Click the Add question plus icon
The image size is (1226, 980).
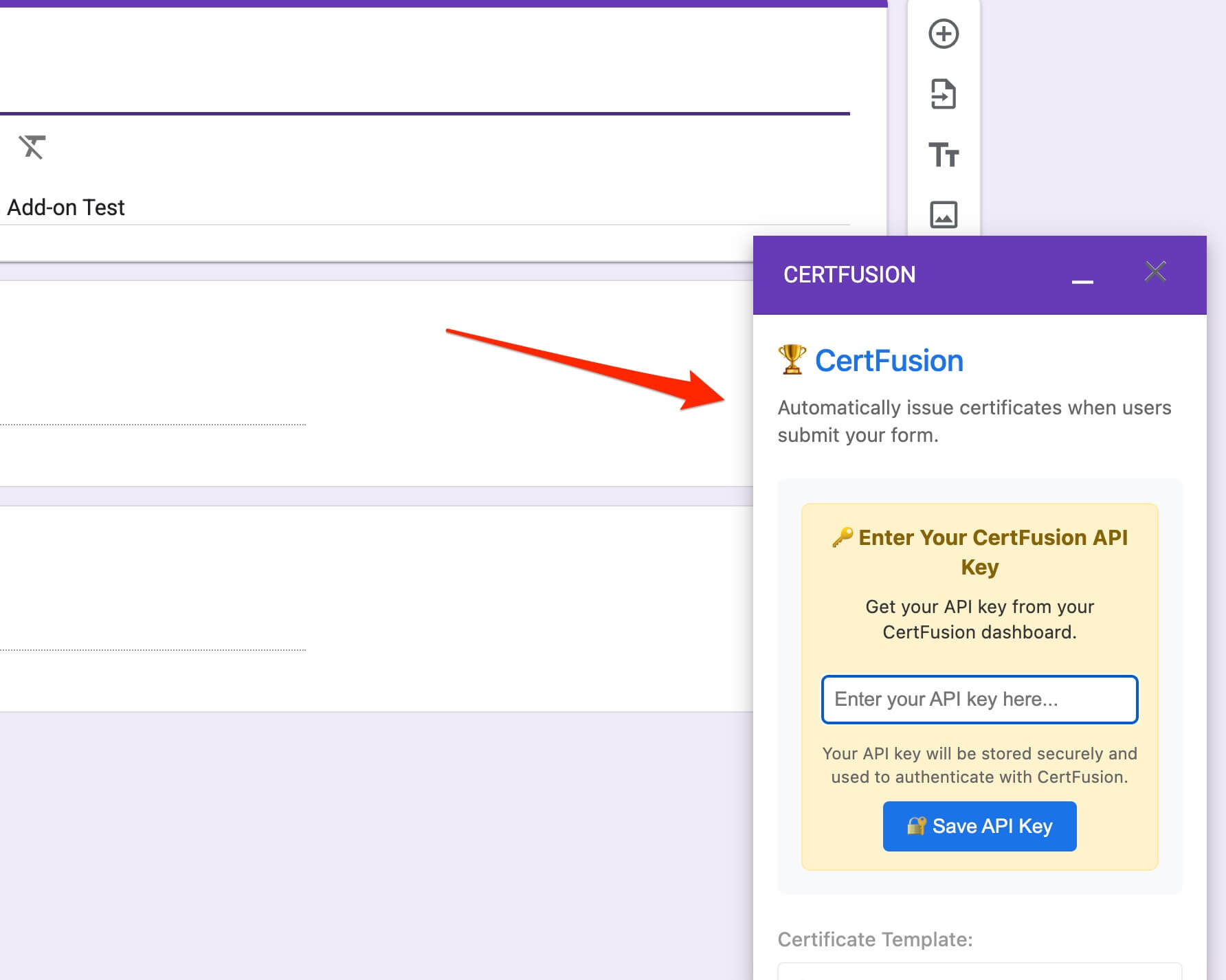[x=944, y=34]
